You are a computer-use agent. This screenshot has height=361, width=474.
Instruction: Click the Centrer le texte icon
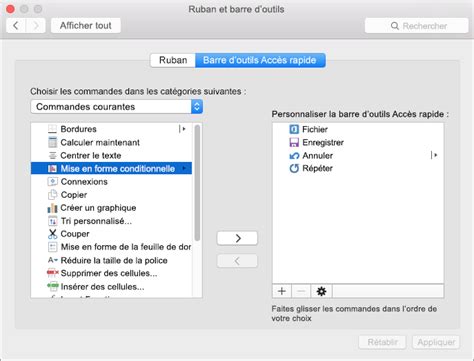pyautogui.click(x=52, y=155)
